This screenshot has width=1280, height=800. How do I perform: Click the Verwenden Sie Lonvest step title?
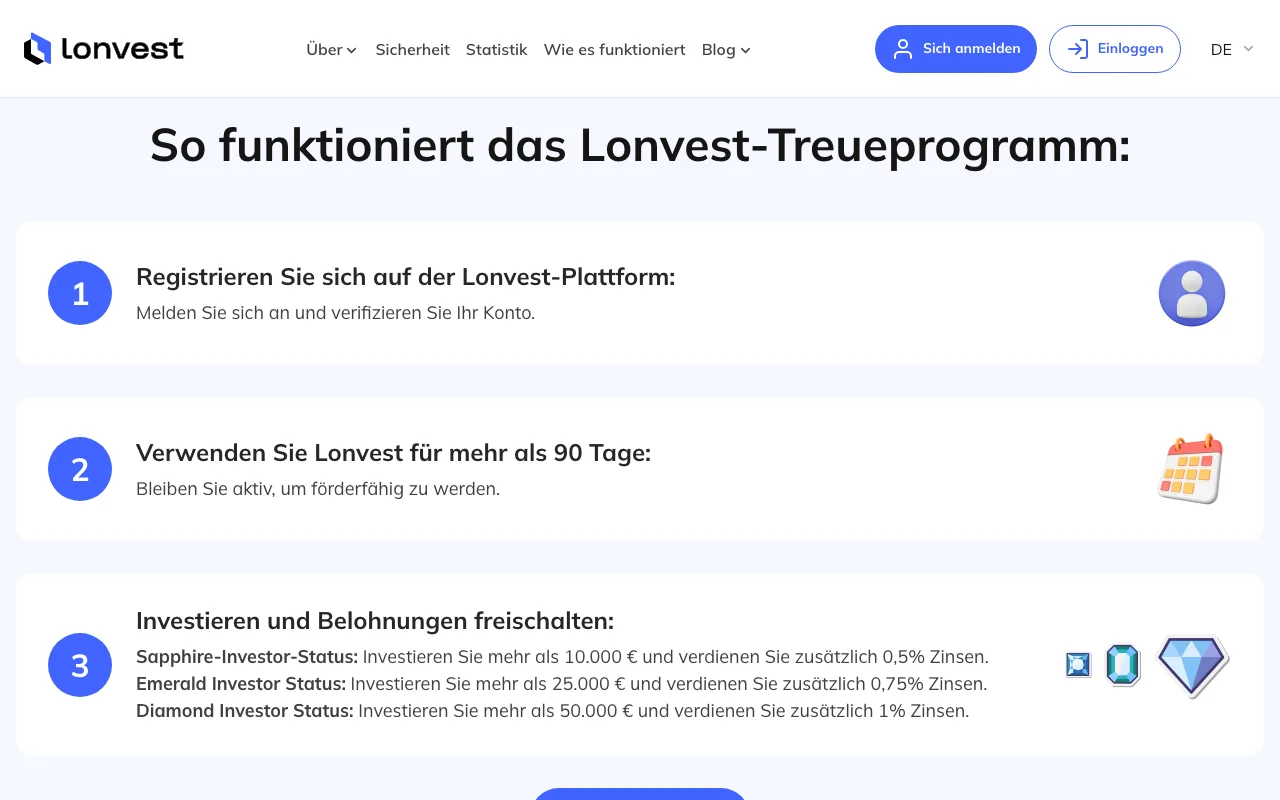(394, 453)
